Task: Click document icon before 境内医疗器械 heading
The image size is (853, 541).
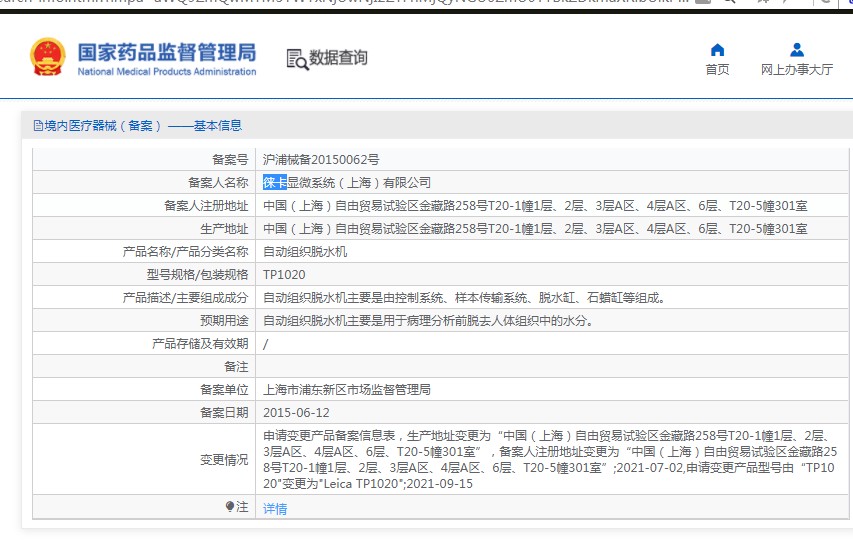Action: pos(38,126)
